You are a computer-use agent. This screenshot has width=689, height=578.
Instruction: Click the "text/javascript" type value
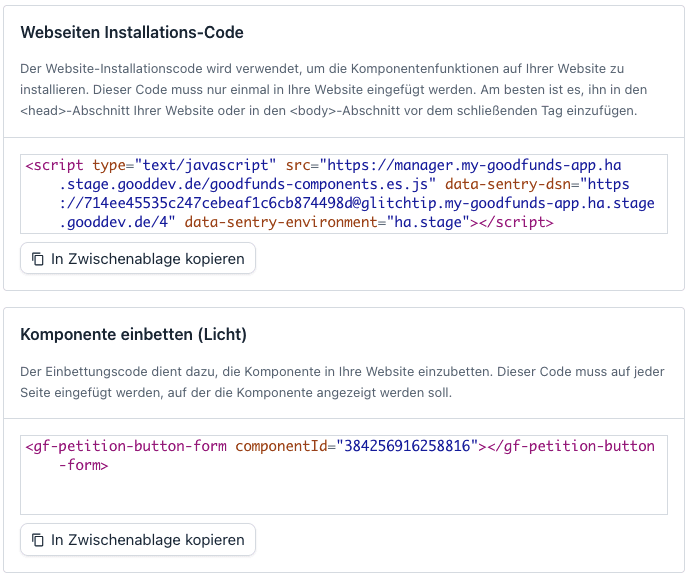pos(206,165)
